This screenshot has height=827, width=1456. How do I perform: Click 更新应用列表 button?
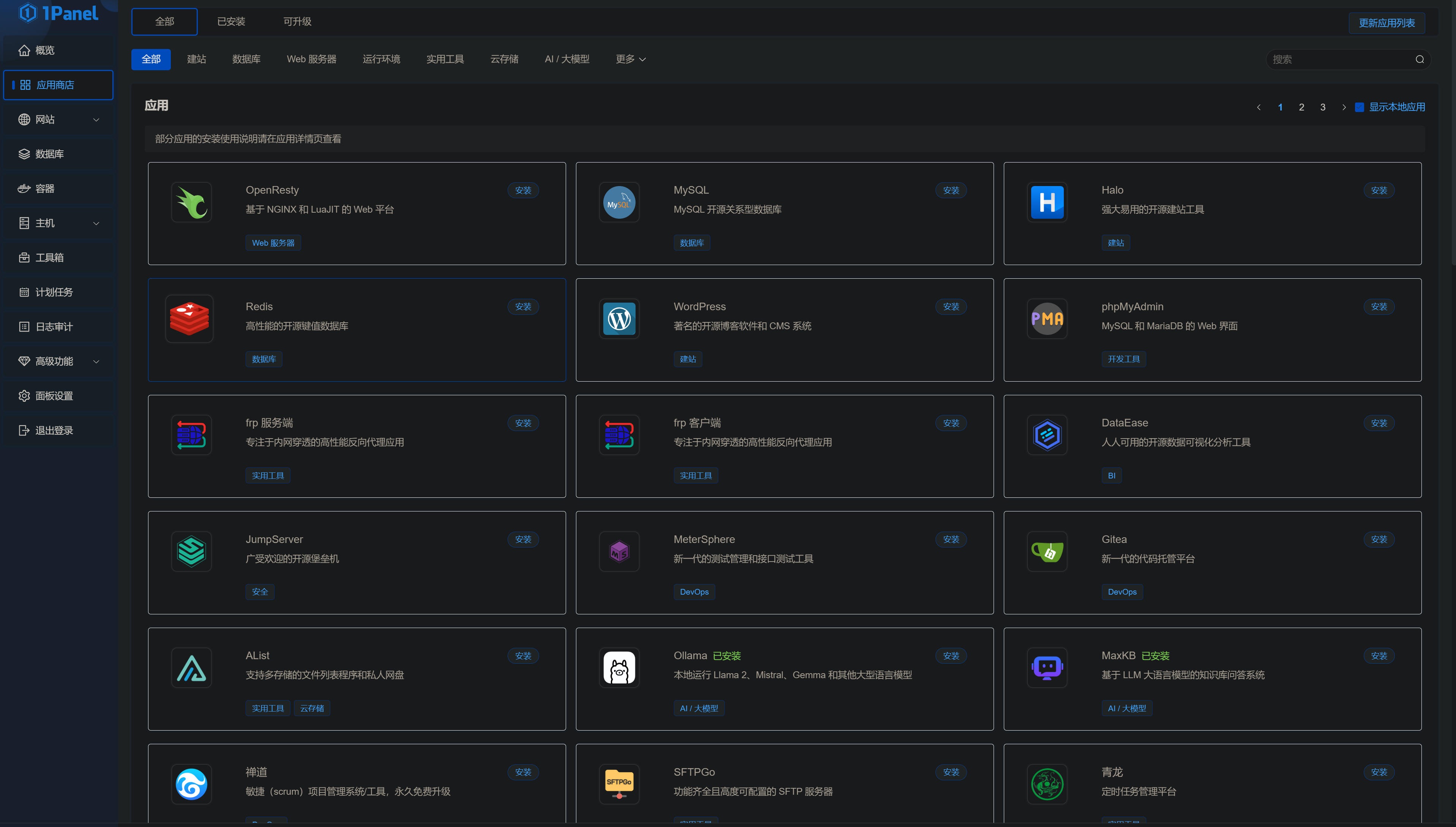point(1387,23)
